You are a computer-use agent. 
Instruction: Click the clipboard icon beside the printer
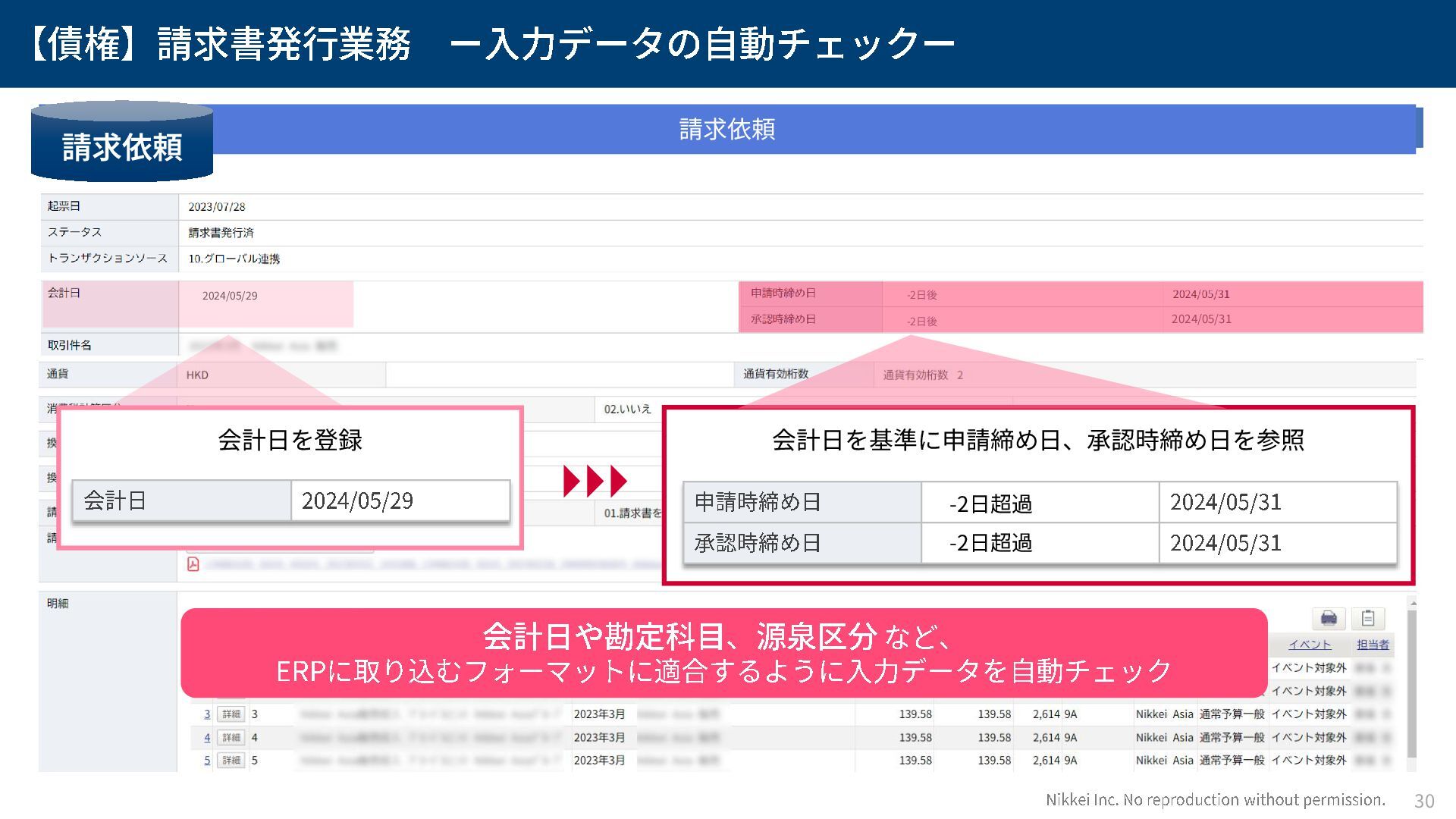1368,618
